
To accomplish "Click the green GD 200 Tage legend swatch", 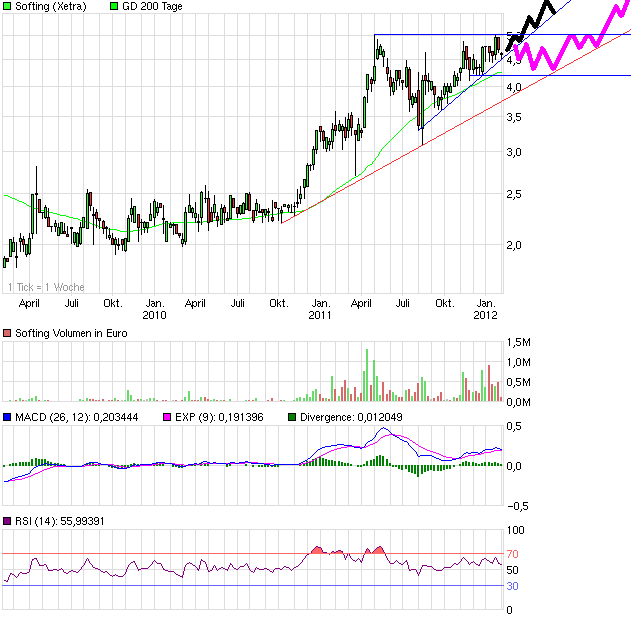I will click(x=114, y=6).
